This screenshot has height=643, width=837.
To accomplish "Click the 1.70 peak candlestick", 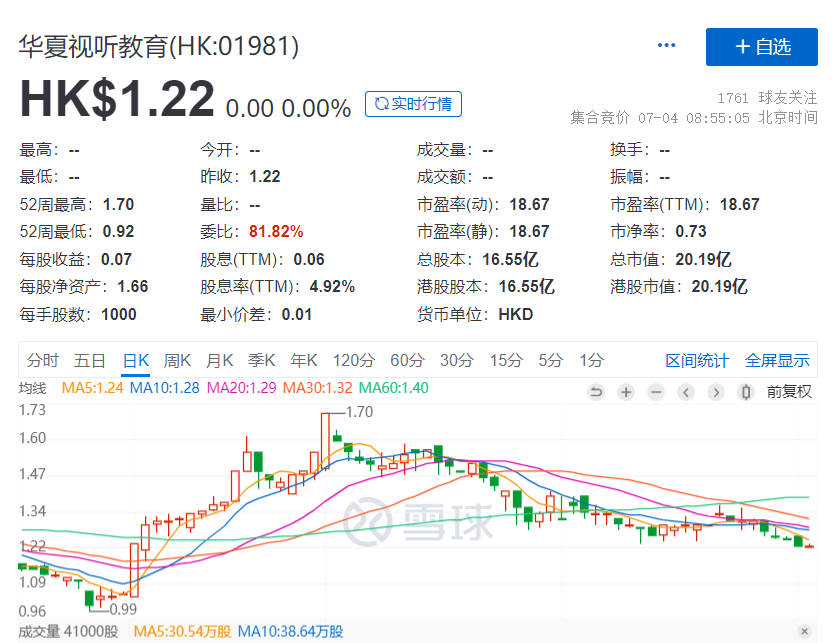I will click(326, 440).
